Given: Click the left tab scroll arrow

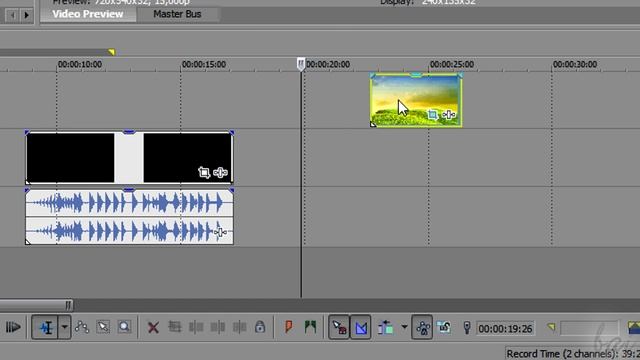Looking at the screenshot, I should (x=13, y=16).
